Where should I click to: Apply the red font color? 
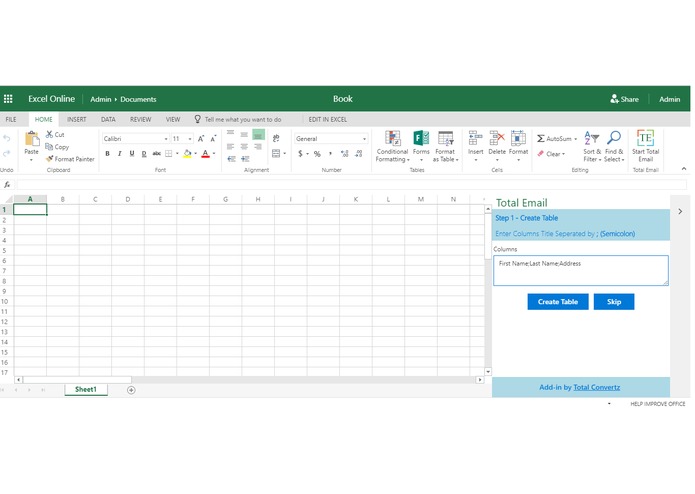tap(205, 154)
